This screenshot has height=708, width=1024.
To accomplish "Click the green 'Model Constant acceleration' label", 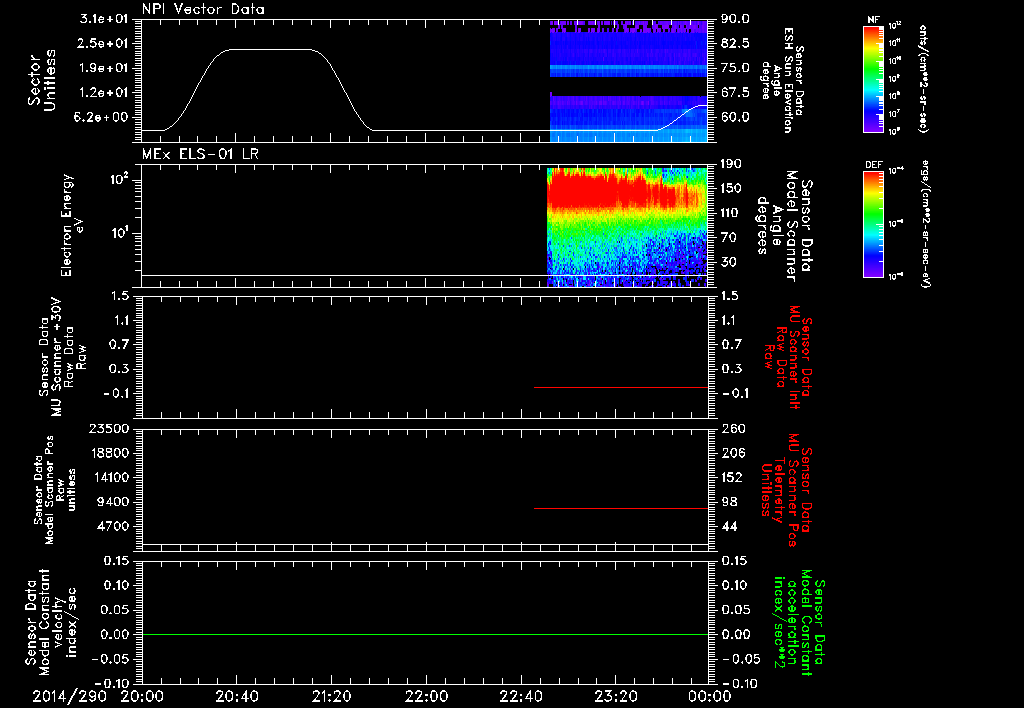I will [x=798, y=622].
